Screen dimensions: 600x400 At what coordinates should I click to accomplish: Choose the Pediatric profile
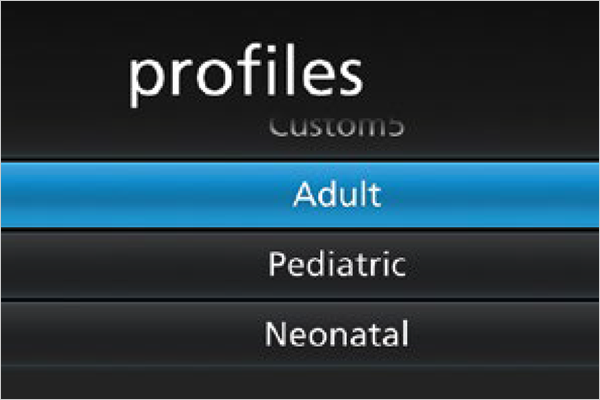pos(336,265)
